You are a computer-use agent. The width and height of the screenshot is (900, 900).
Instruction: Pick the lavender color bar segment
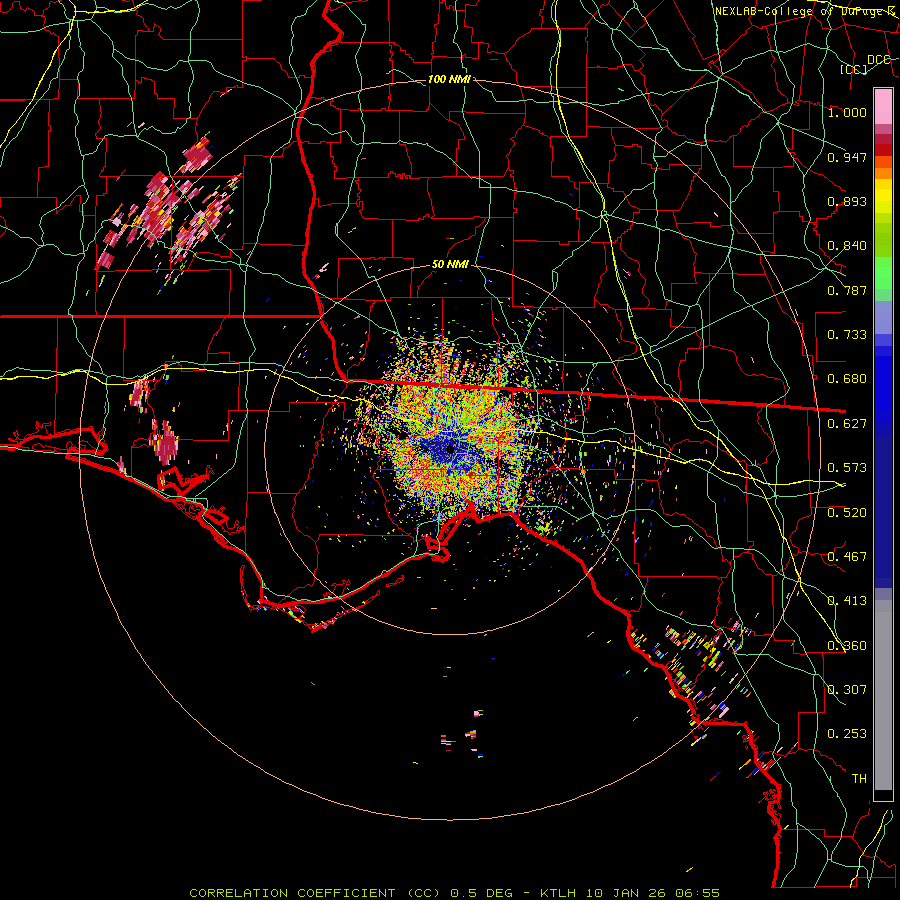[883, 318]
